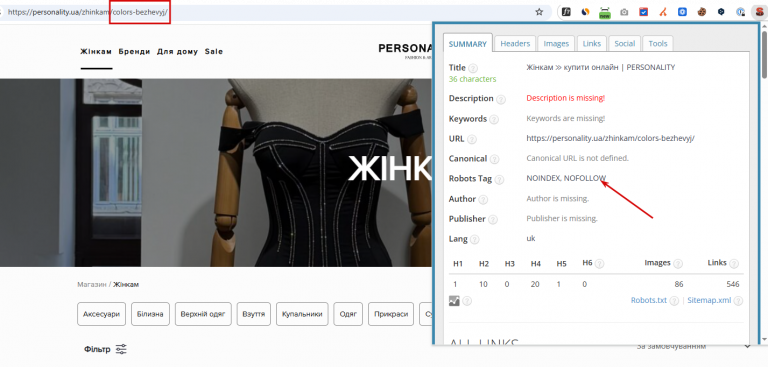
Task: Click the cookie extension icon
Action: [702, 12]
